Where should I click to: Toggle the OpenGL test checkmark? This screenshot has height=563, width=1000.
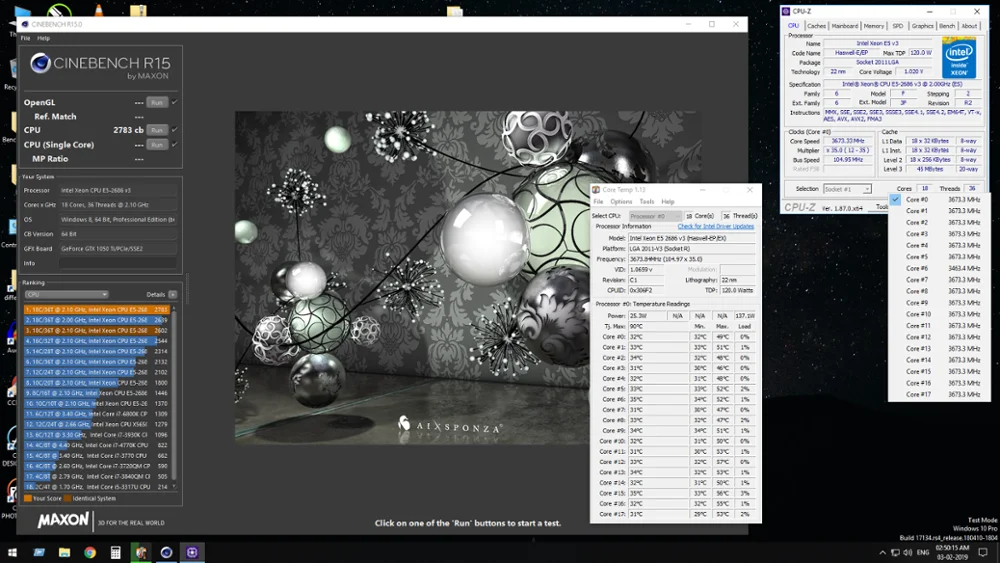click(x=174, y=102)
